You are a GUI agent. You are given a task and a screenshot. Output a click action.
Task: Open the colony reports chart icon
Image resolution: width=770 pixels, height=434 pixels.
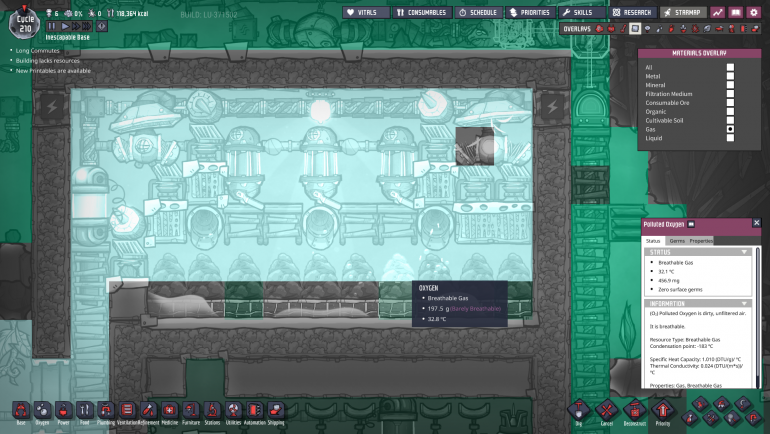tap(717, 12)
